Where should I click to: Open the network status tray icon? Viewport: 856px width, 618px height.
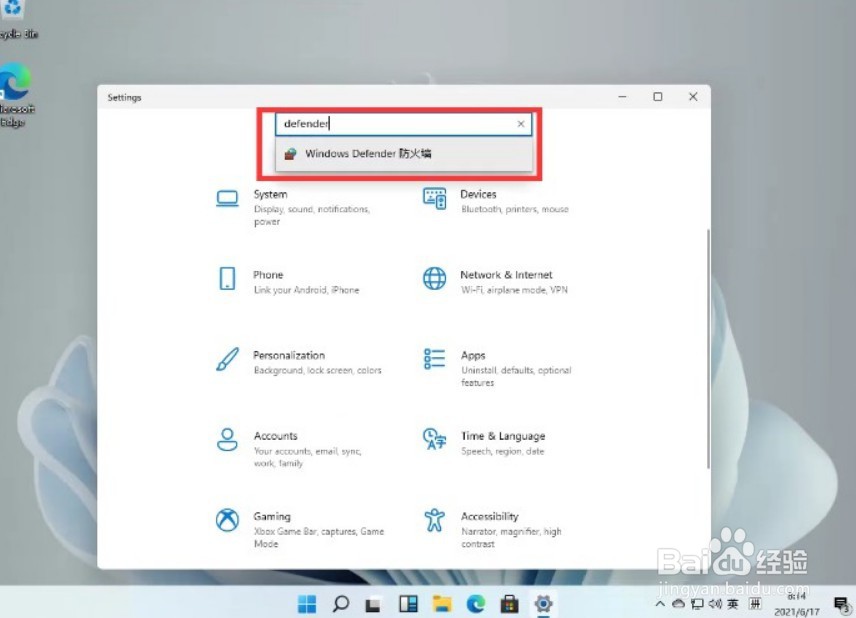click(x=697, y=604)
